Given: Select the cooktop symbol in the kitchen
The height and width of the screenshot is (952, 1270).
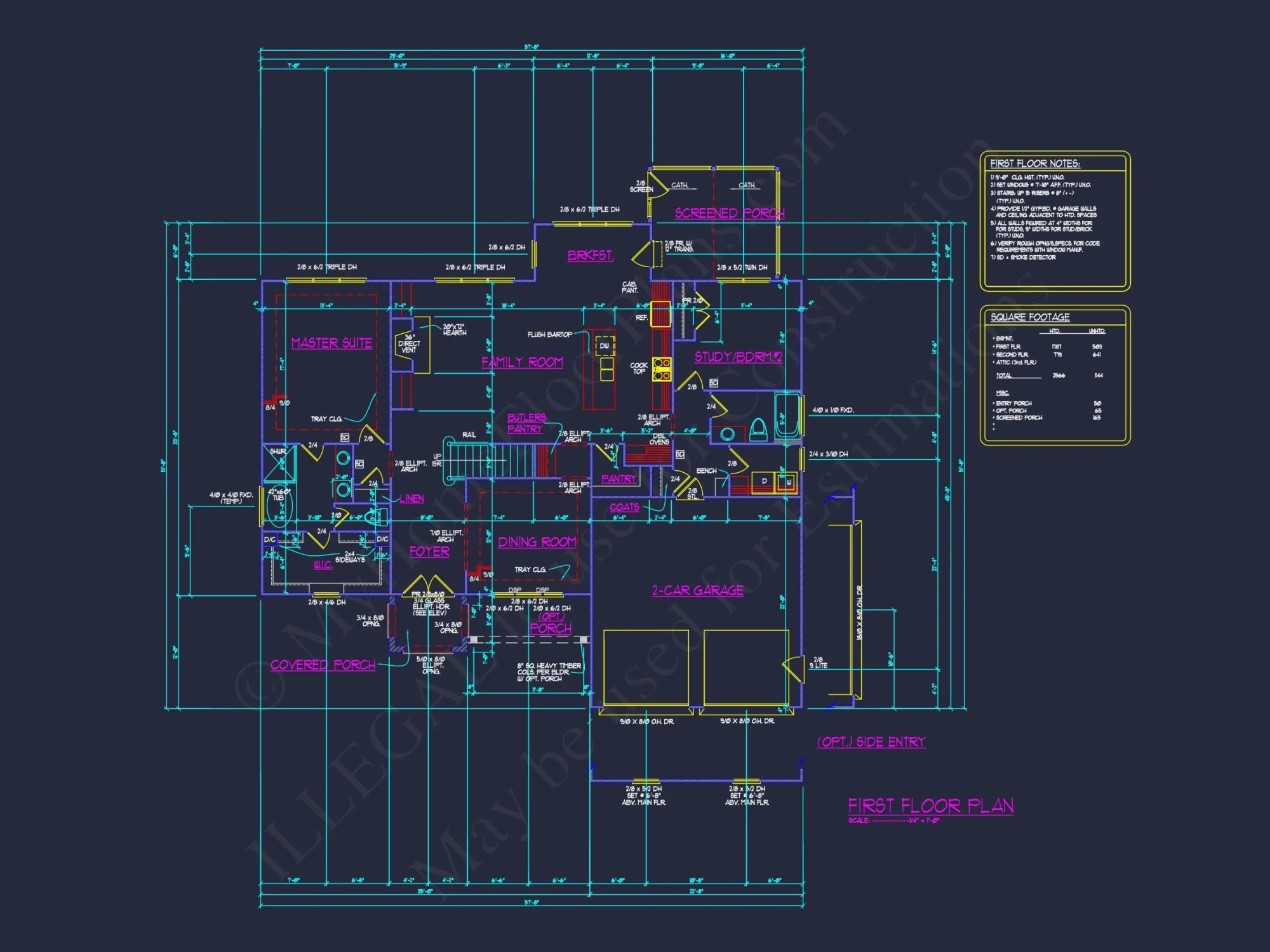Looking at the screenshot, I should (x=663, y=369).
